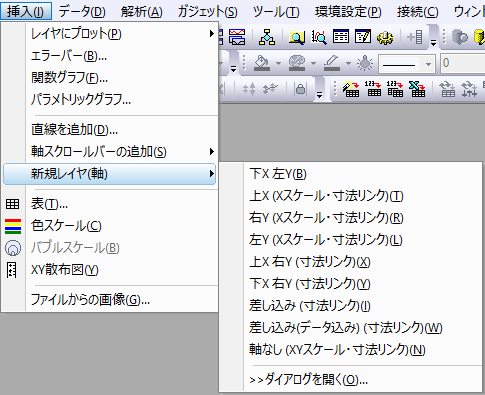
Task: Select 表(T)... menu item
Action: [x=109, y=204]
